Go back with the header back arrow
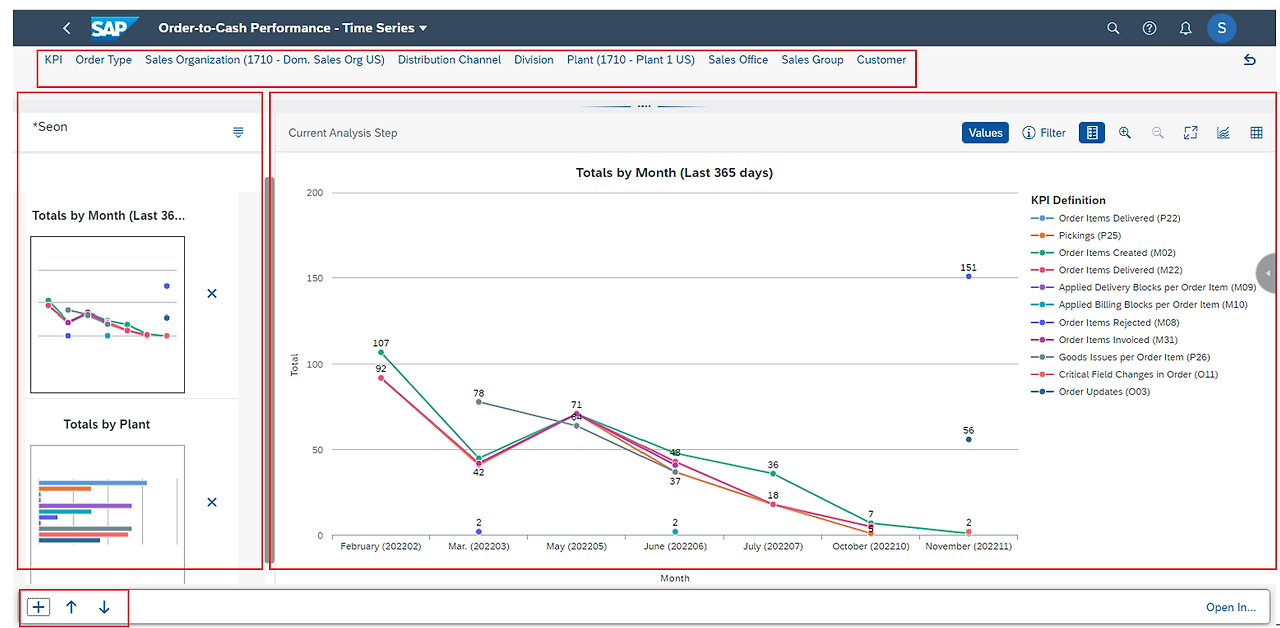 (66, 28)
